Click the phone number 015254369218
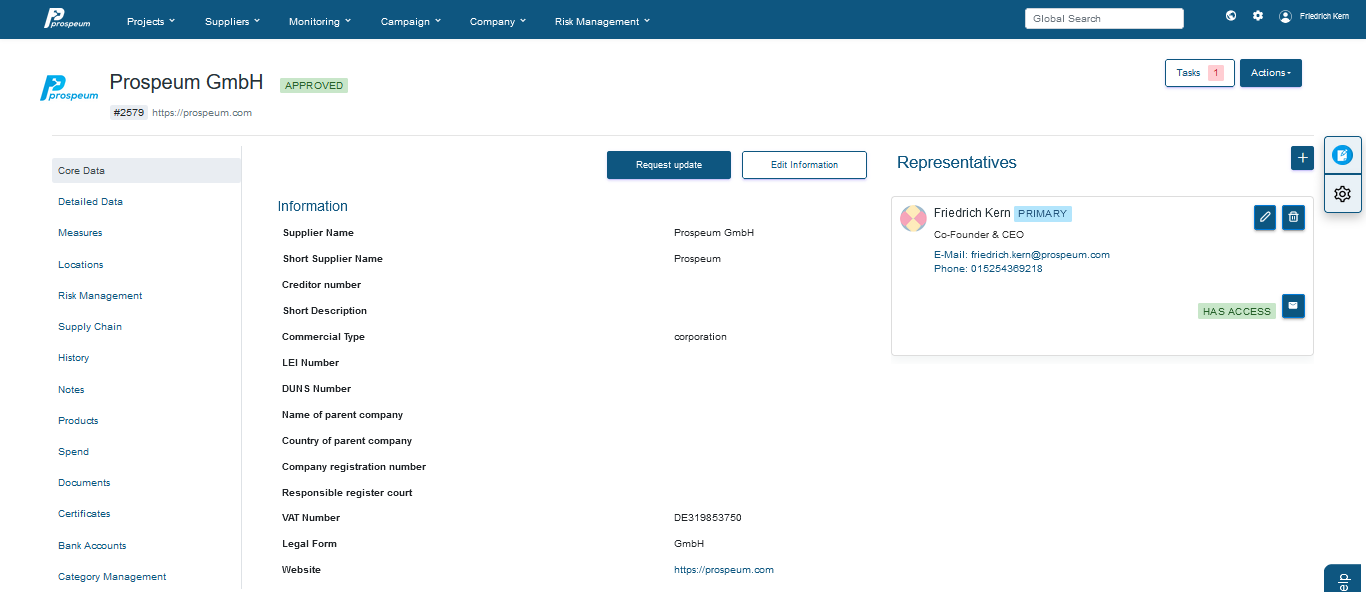The width and height of the screenshot is (1366, 592). click(x=1006, y=269)
